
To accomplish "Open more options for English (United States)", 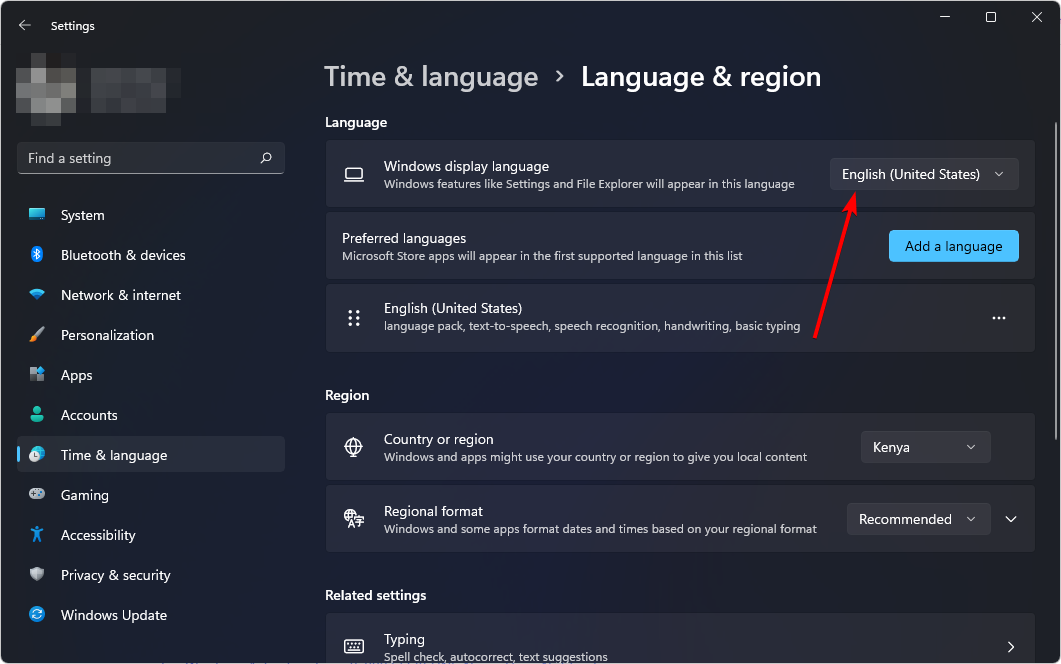I will (998, 317).
